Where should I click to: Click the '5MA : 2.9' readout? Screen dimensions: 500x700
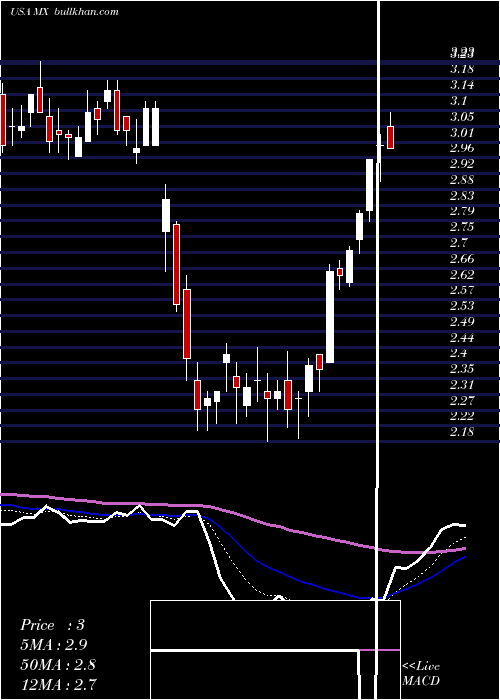[x=54, y=645]
